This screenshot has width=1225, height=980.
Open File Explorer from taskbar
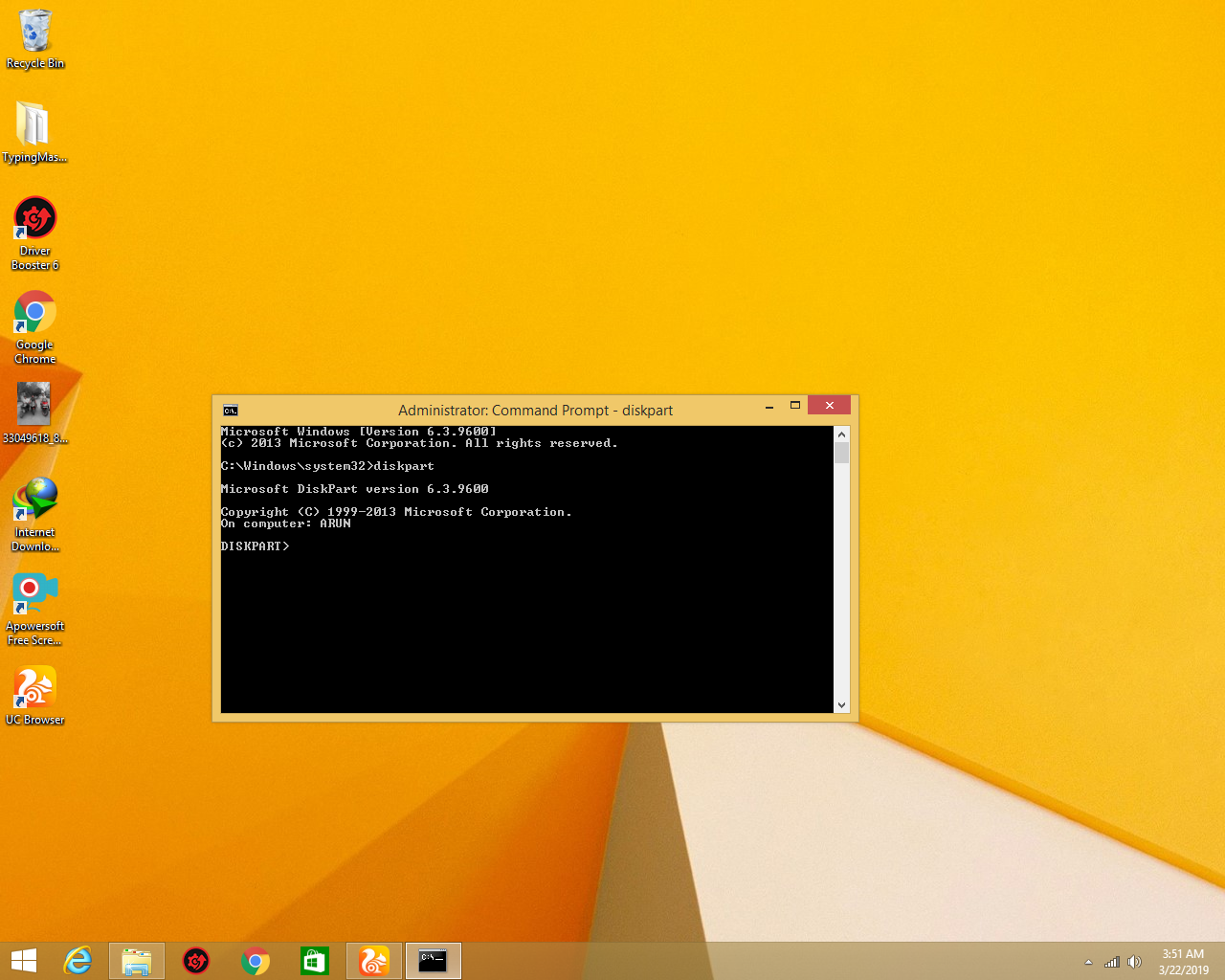[137, 961]
